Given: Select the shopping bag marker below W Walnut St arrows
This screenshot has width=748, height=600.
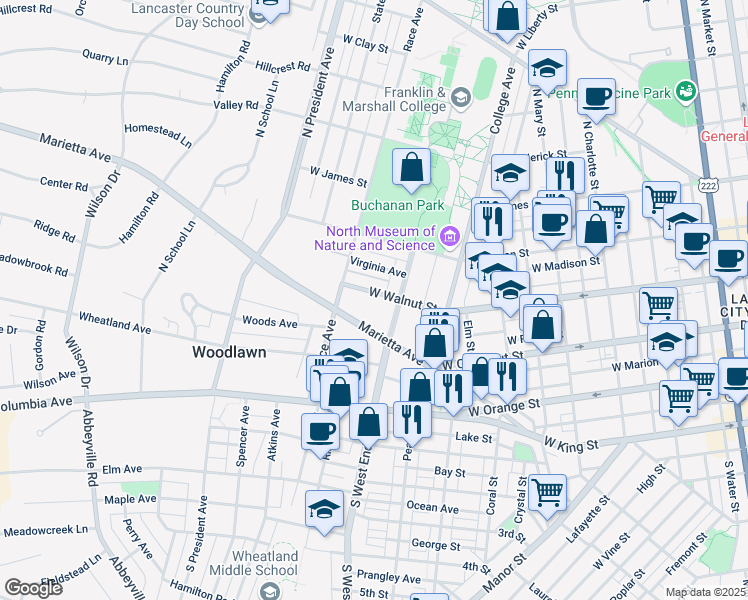Looking at the screenshot, I should coord(542,325).
